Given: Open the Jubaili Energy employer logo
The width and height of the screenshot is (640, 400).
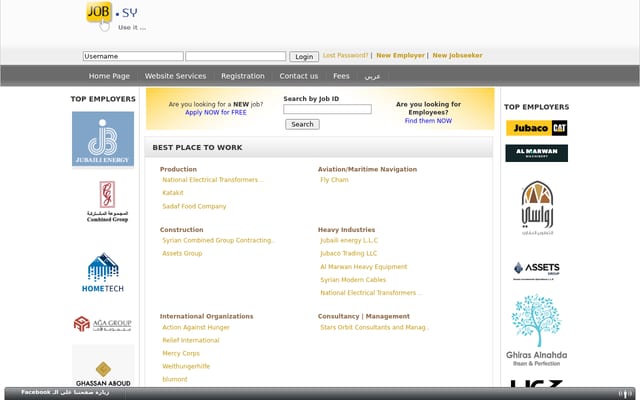Looking at the screenshot, I should [x=103, y=139].
